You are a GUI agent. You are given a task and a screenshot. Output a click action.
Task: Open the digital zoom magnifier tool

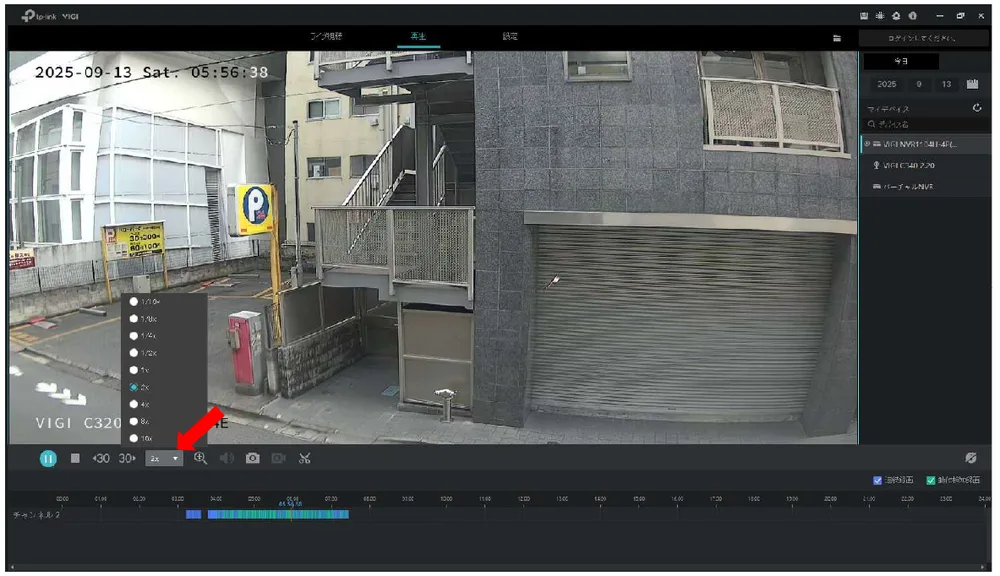coord(200,458)
